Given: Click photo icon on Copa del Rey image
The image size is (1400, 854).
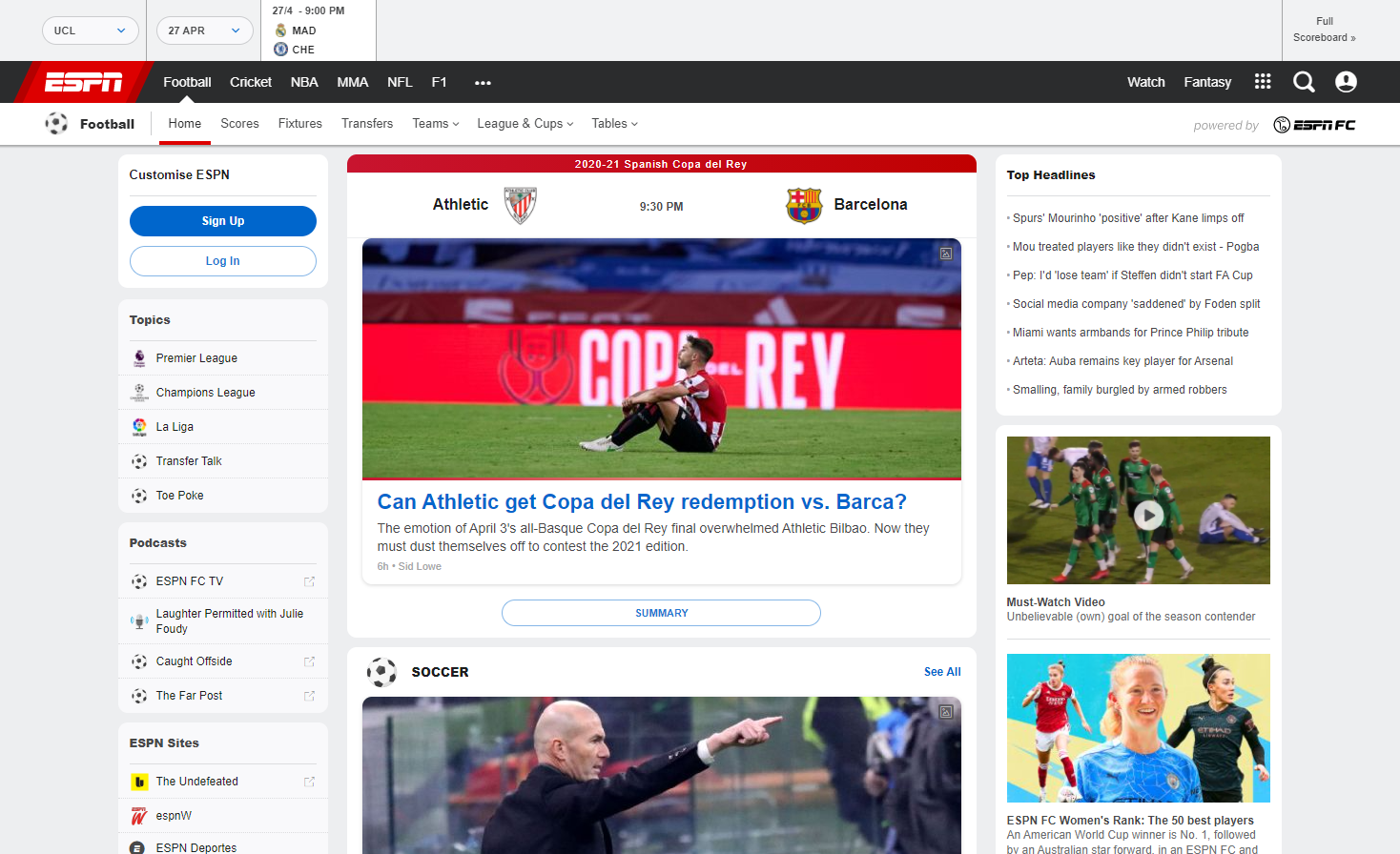Looking at the screenshot, I should point(946,254).
